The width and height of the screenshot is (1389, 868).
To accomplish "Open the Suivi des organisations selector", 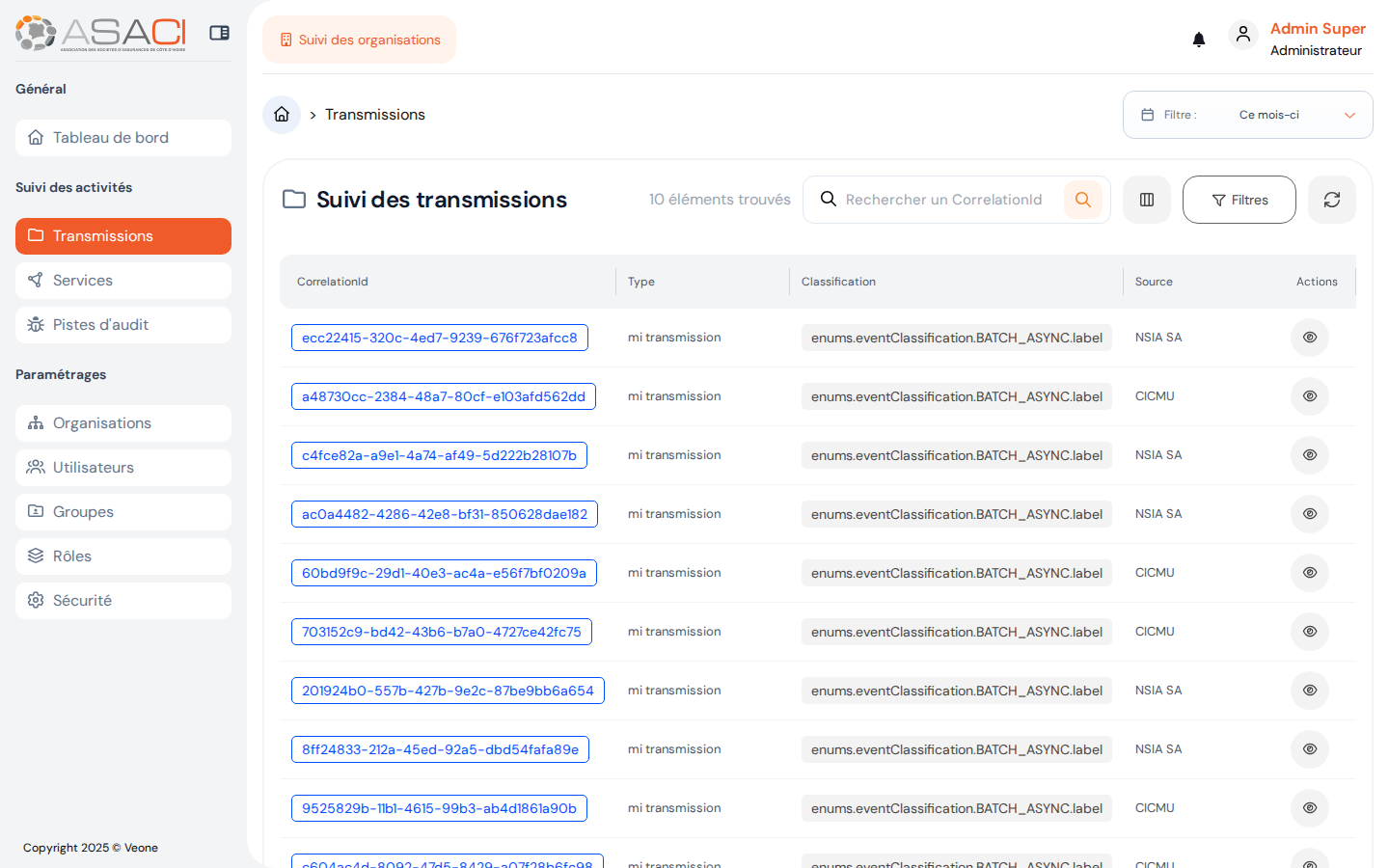I will click(359, 40).
